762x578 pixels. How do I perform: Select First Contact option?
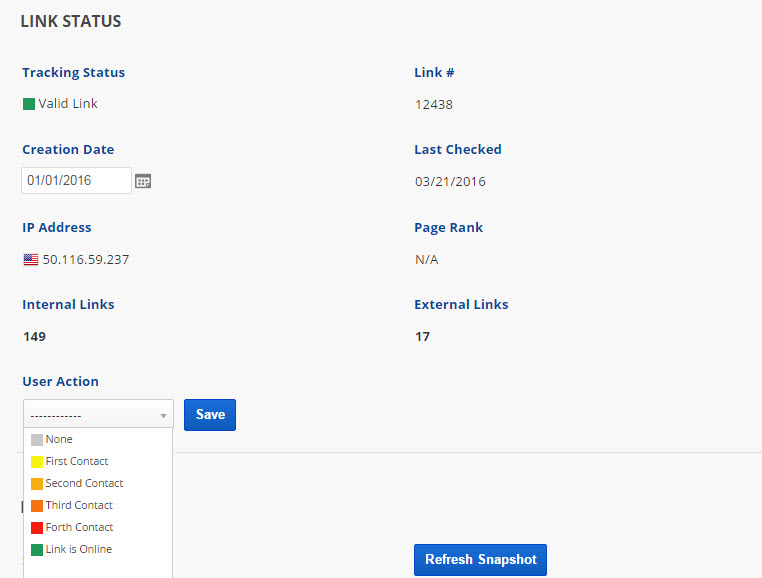point(77,462)
